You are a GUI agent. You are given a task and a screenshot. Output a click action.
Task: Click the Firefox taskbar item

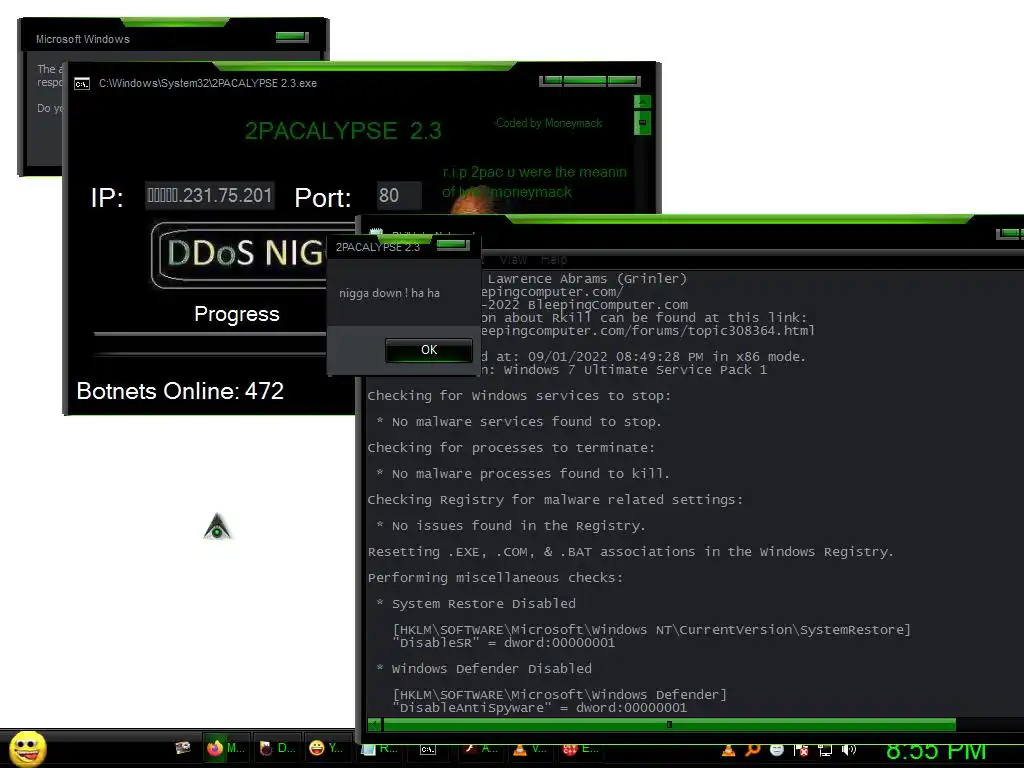click(x=226, y=748)
